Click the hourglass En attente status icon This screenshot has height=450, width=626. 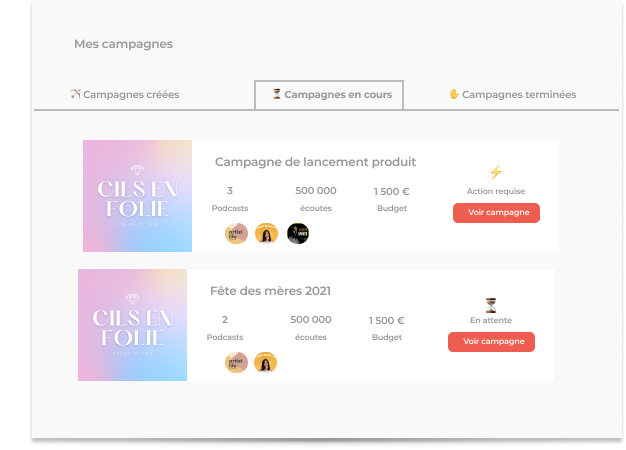[491, 304]
